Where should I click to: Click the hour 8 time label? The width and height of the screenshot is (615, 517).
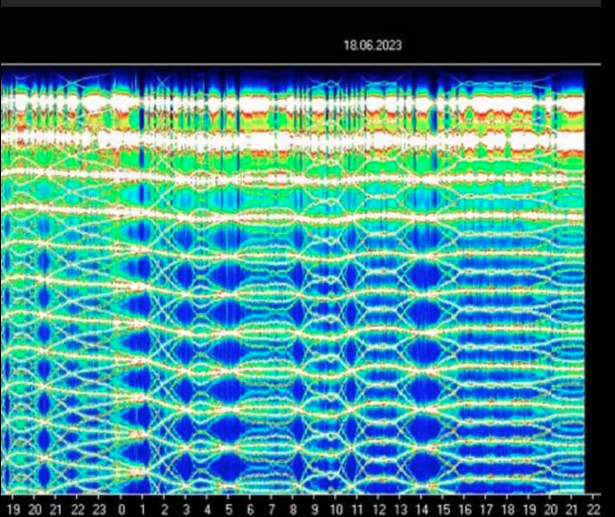(293, 508)
